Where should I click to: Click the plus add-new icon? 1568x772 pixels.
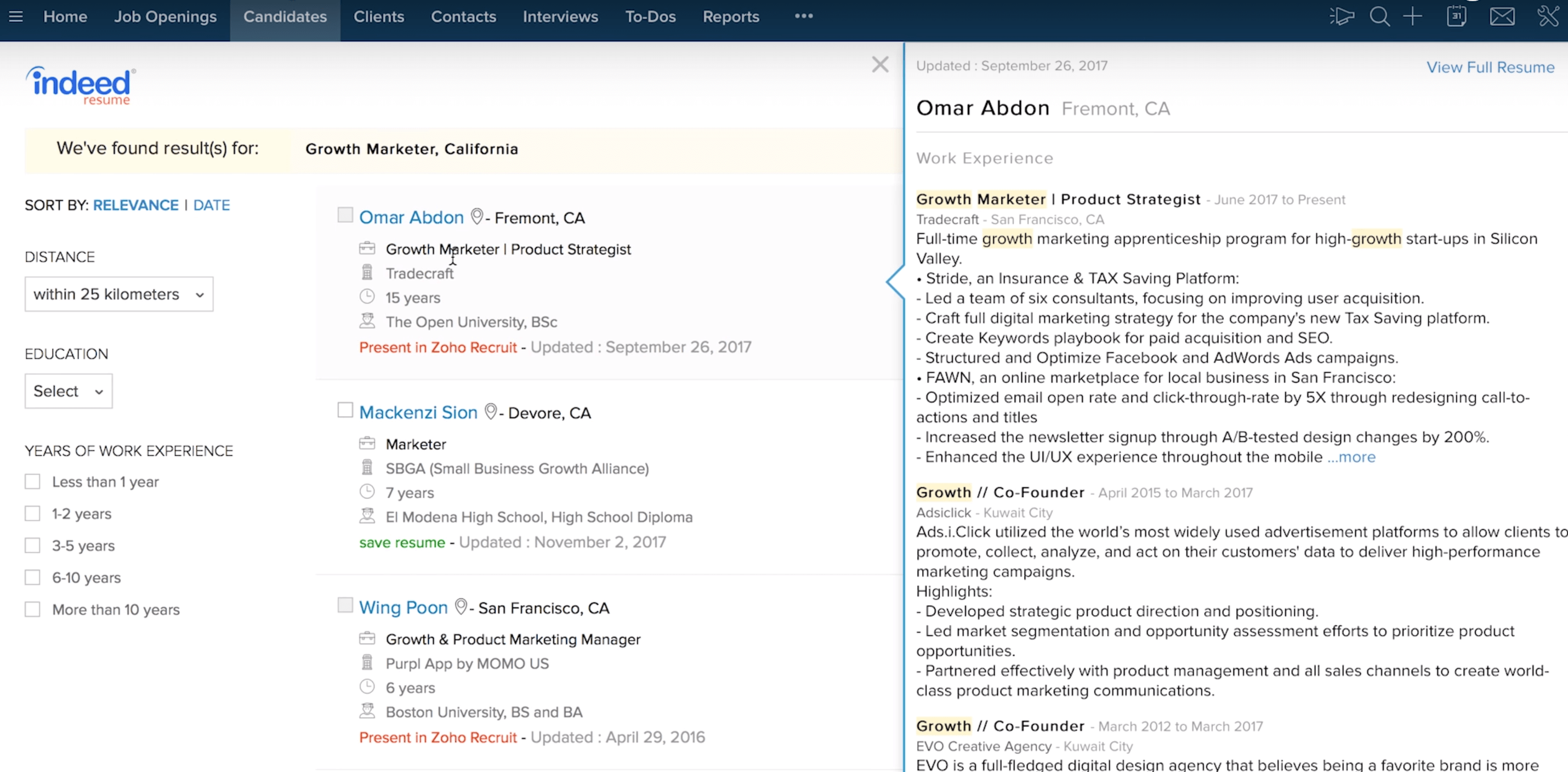coord(1413,16)
